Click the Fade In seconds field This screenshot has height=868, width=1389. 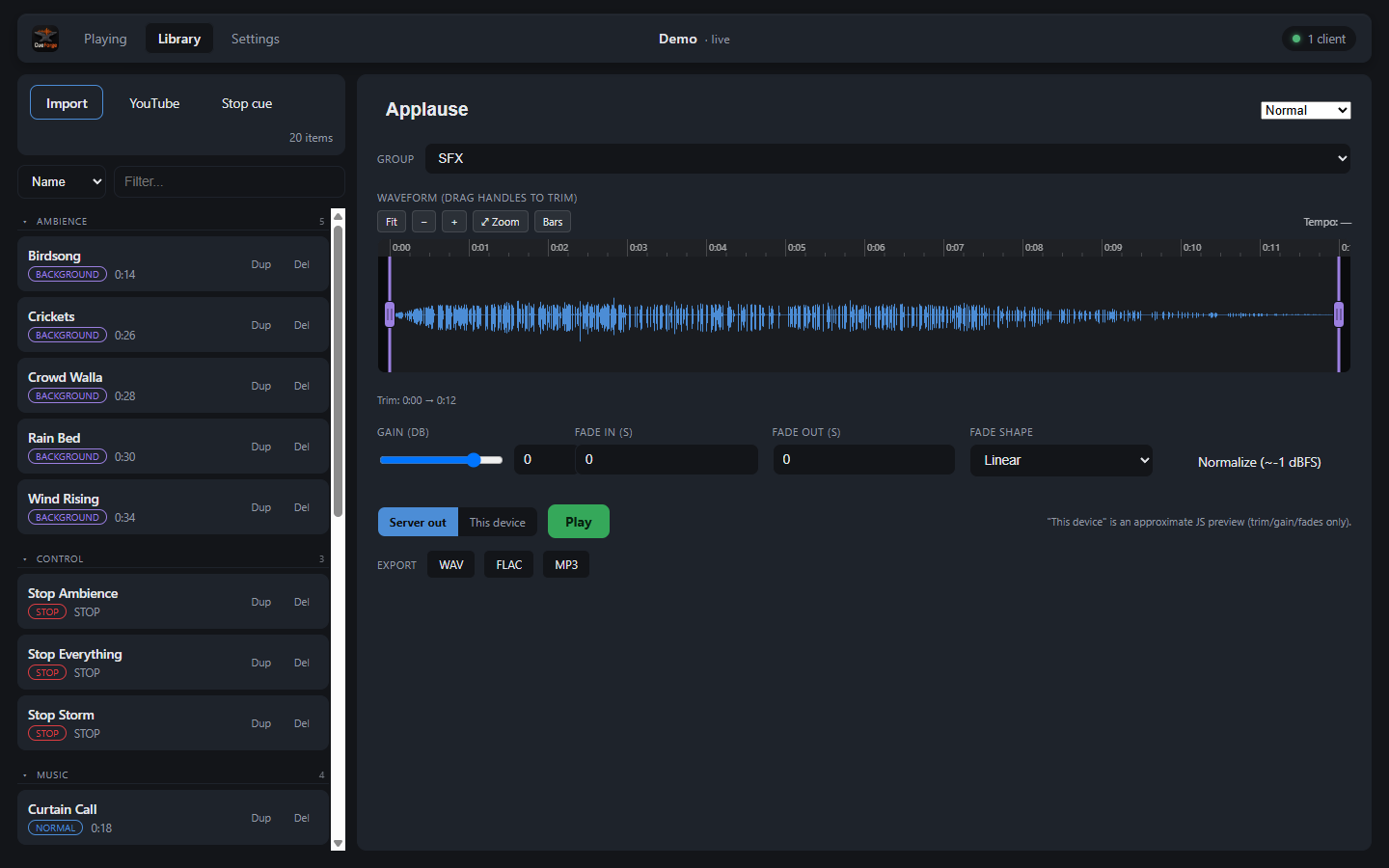pos(667,459)
